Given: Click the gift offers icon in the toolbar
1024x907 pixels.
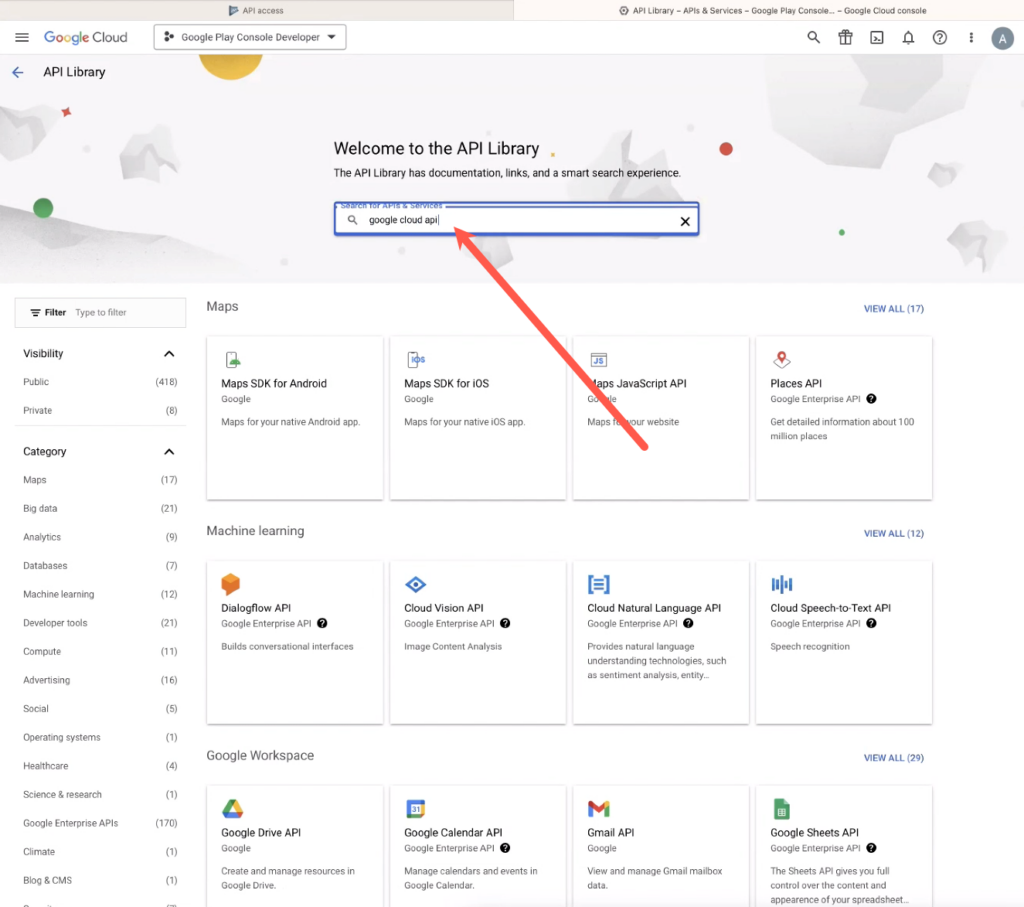Looking at the screenshot, I should tap(845, 37).
